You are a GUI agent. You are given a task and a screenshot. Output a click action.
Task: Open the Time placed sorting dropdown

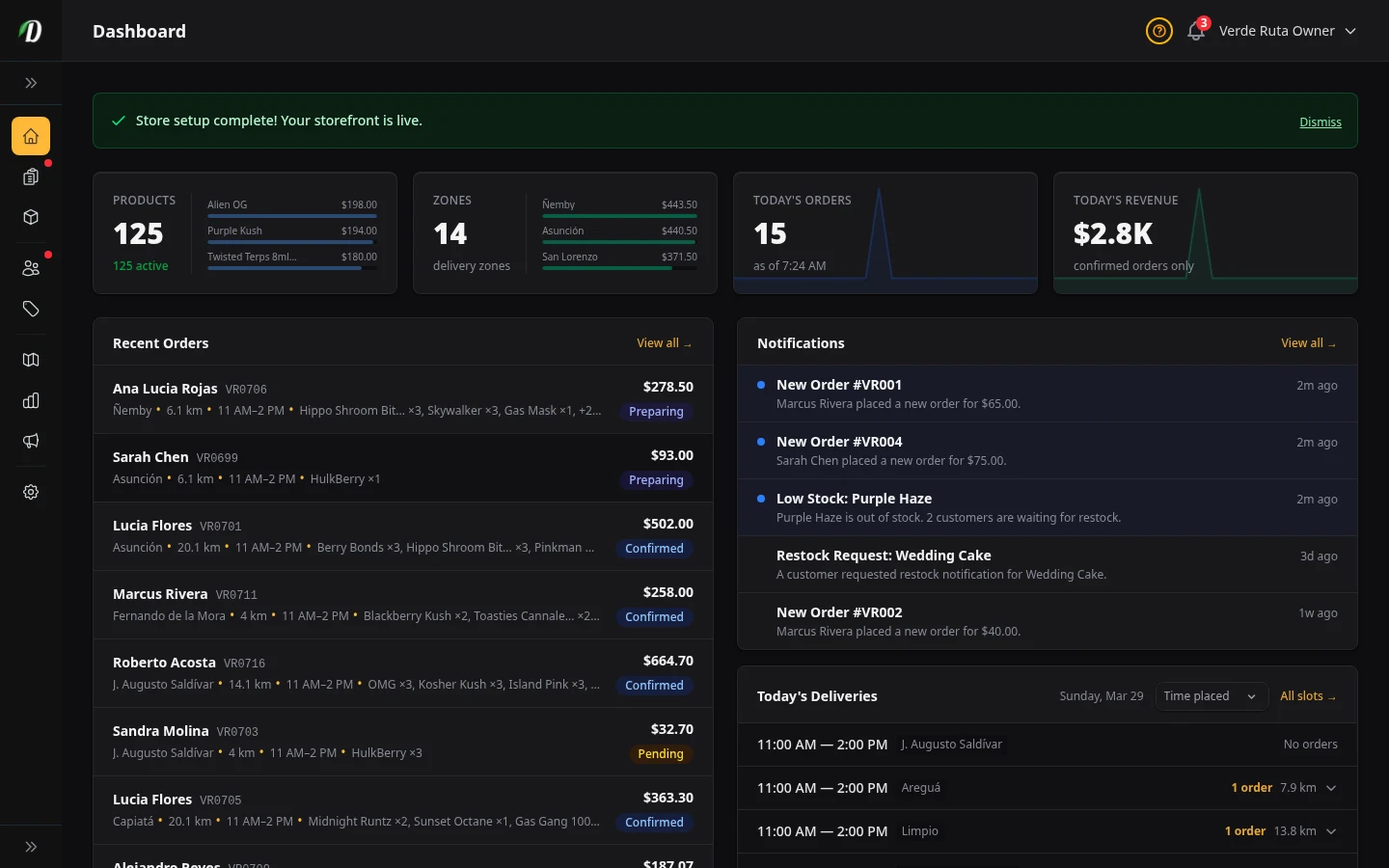tap(1211, 695)
